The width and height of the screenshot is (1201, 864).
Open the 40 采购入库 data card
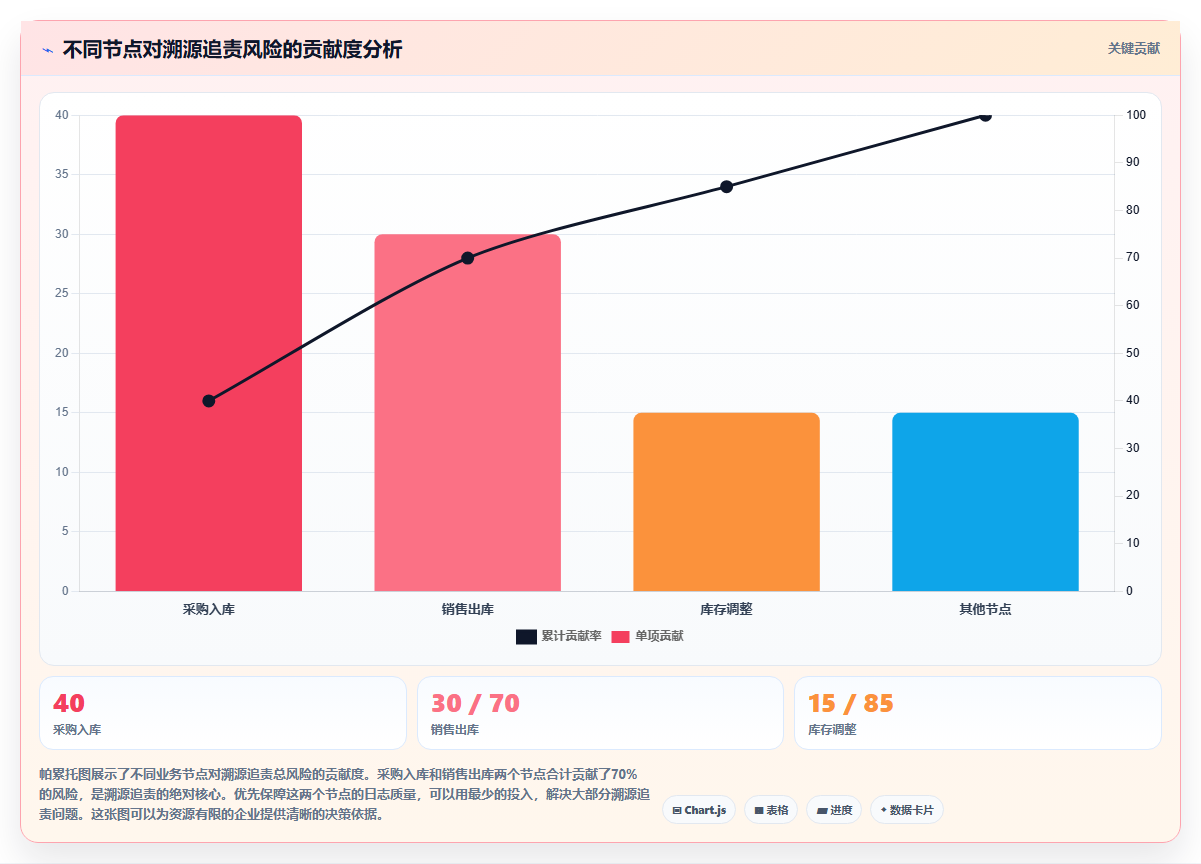point(223,713)
